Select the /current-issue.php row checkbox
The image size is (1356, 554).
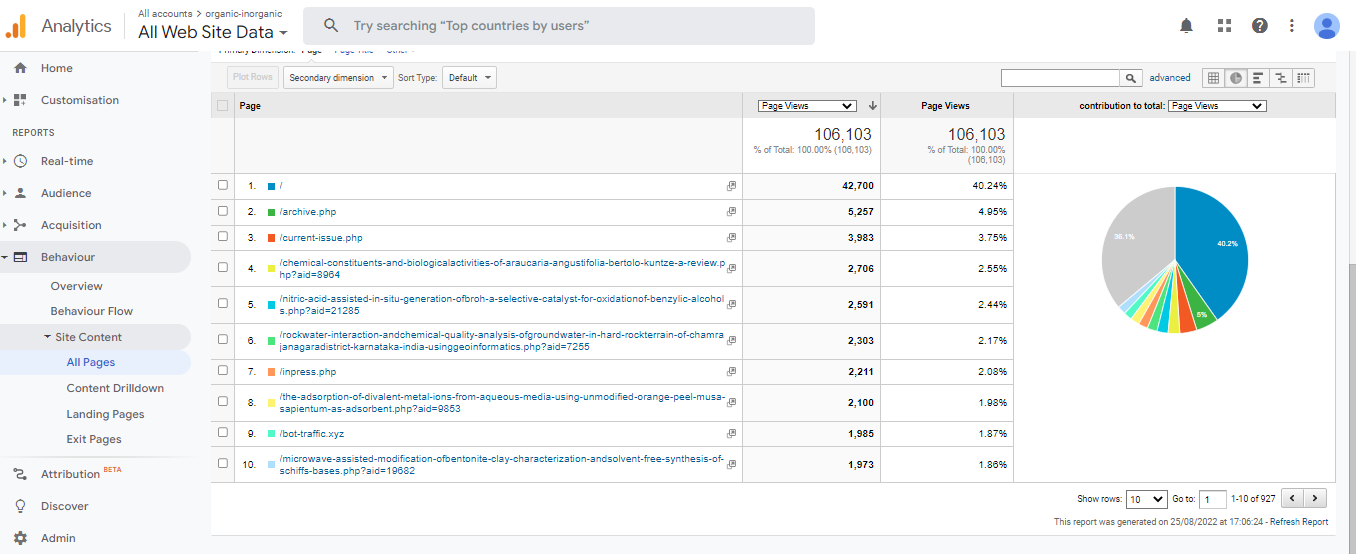[223, 238]
